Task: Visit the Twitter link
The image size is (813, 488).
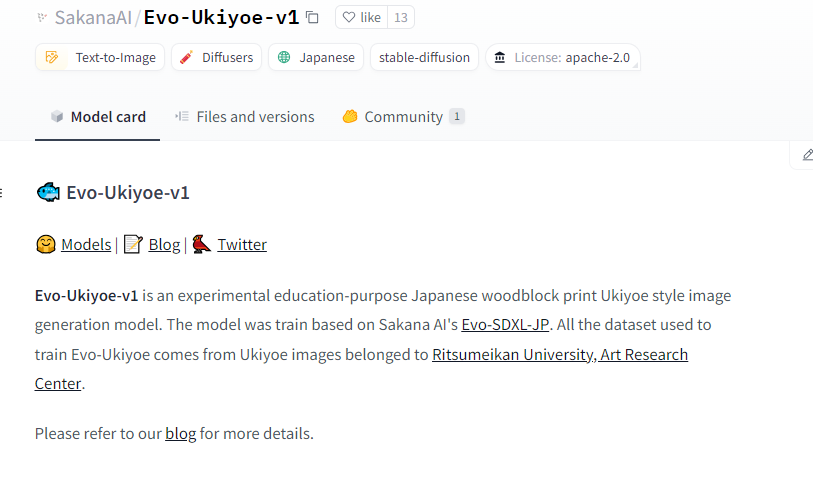Action: point(242,244)
